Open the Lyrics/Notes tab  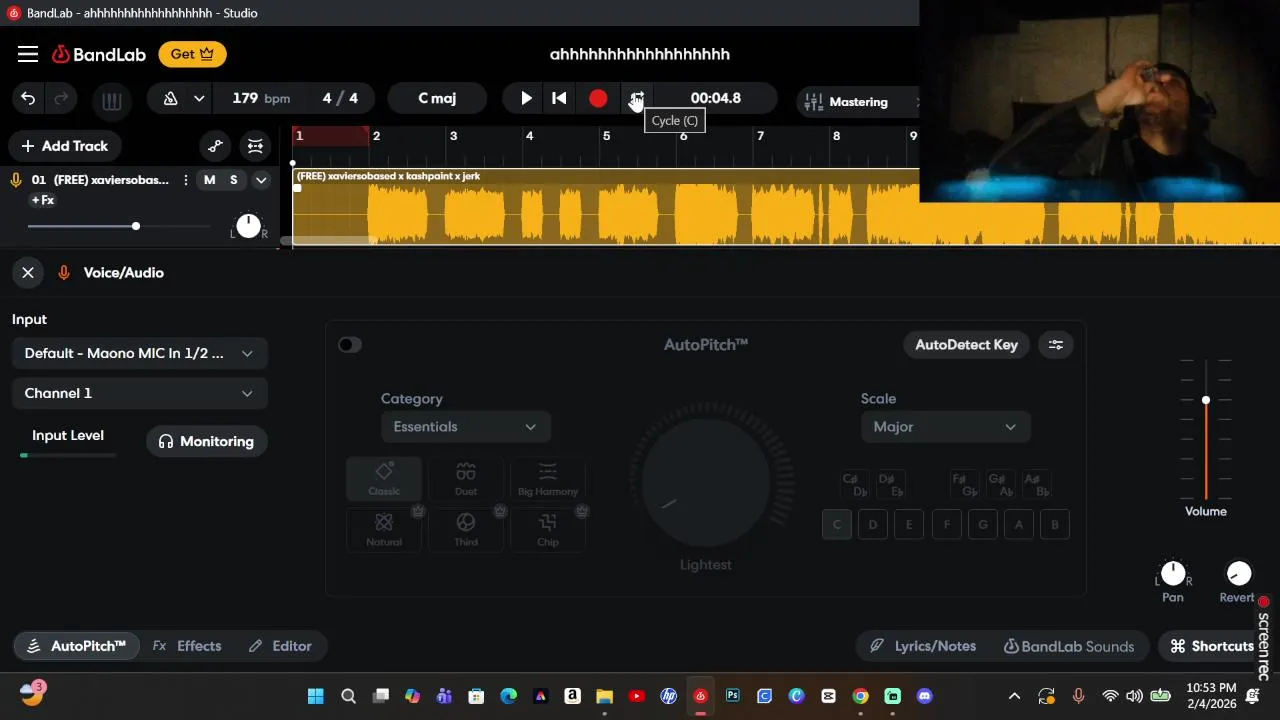[923, 646]
